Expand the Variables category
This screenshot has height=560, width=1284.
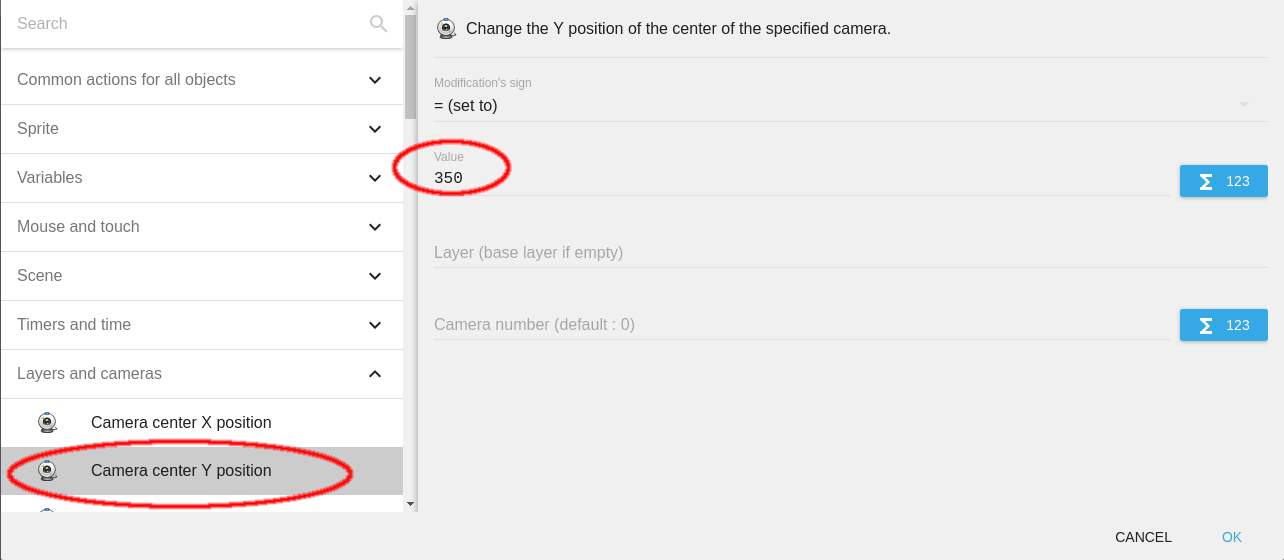(x=375, y=178)
